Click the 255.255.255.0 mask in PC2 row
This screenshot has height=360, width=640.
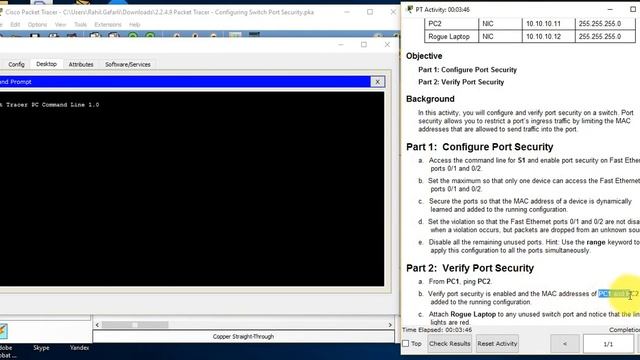[605, 24]
